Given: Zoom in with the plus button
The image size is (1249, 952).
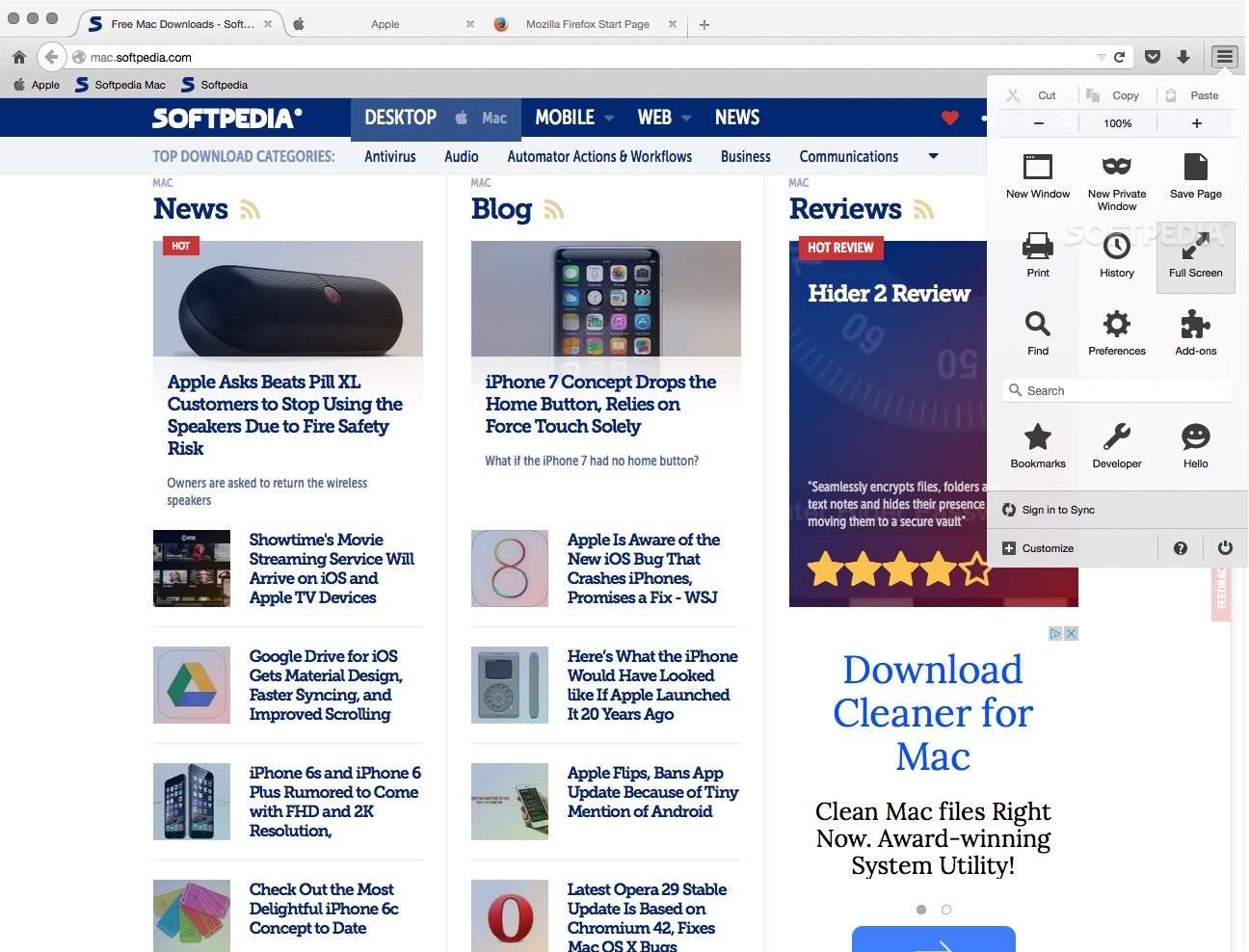Looking at the screenshot, I should [1196, 123].
